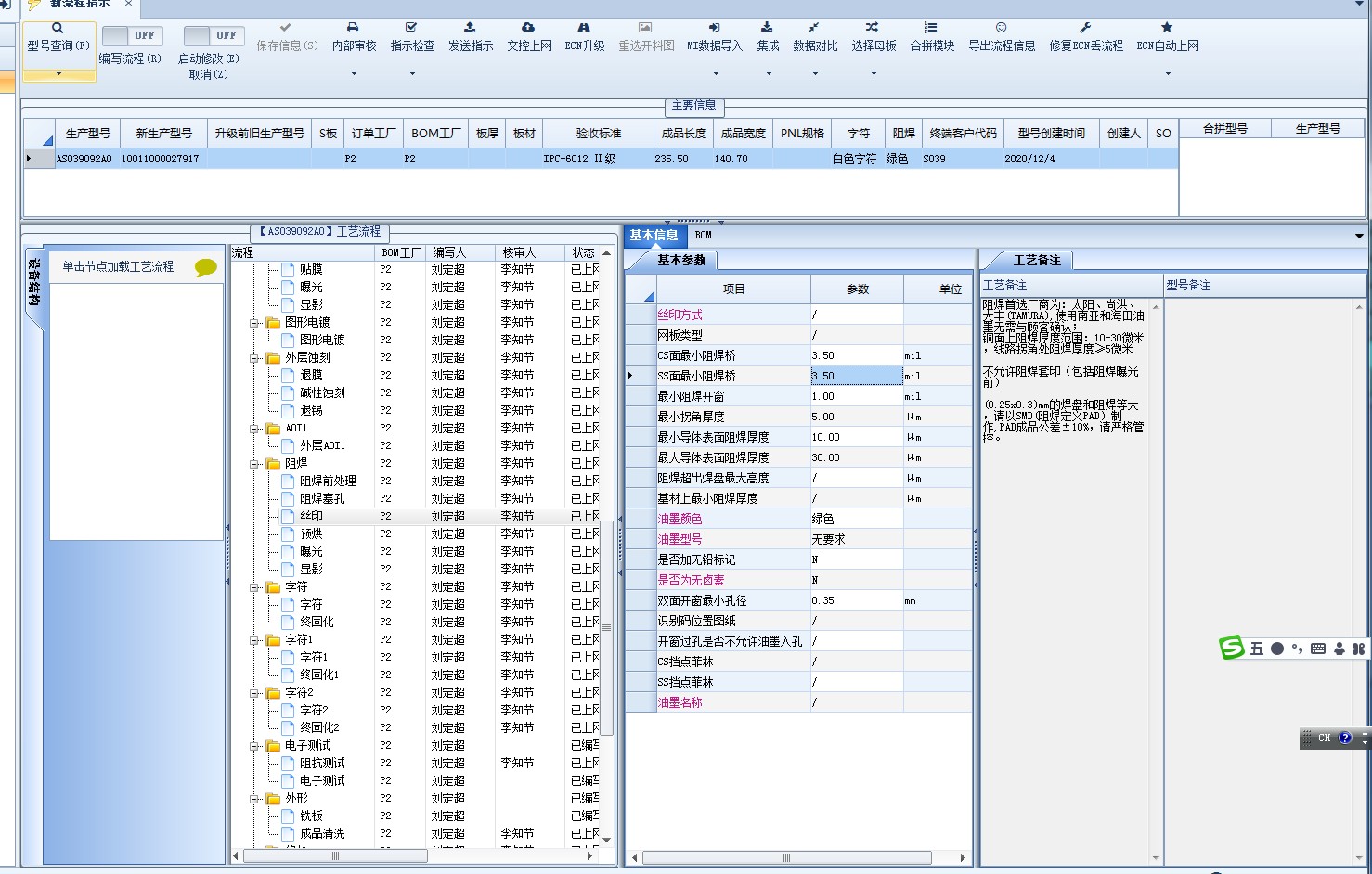Click the 丝印 page icon in tree
Viewport: 1372px width, 874px height.
(x=288, y=517)
